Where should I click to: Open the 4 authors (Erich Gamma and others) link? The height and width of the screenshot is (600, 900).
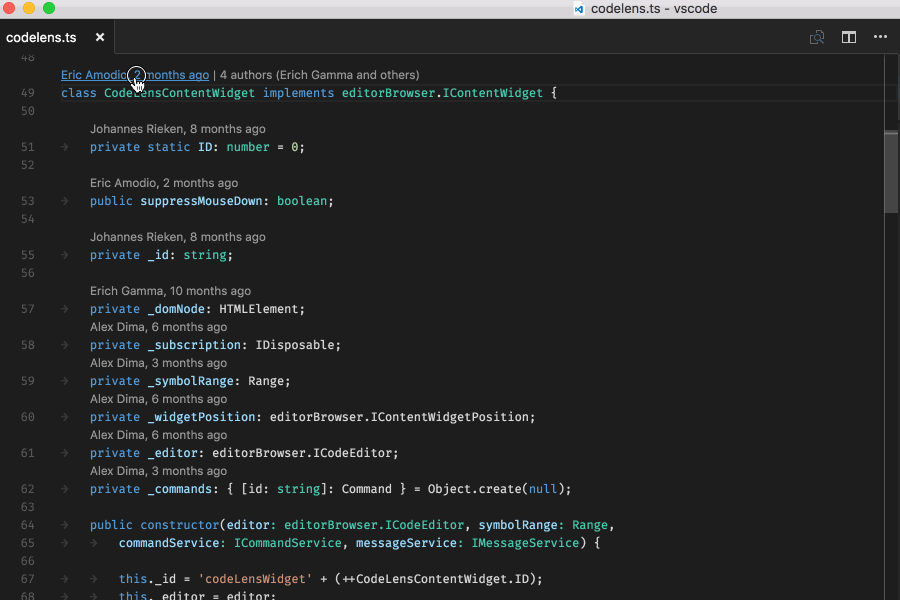coord(322,74)
